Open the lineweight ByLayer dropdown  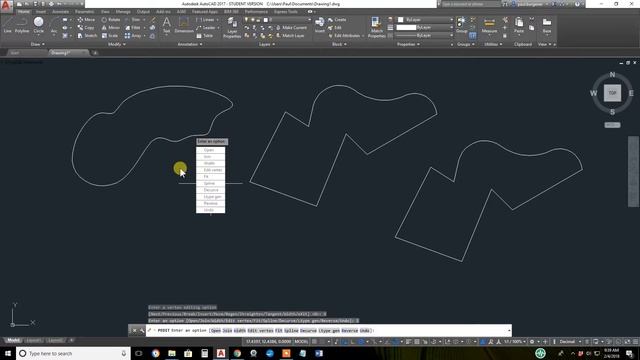(x=425, y=27)
